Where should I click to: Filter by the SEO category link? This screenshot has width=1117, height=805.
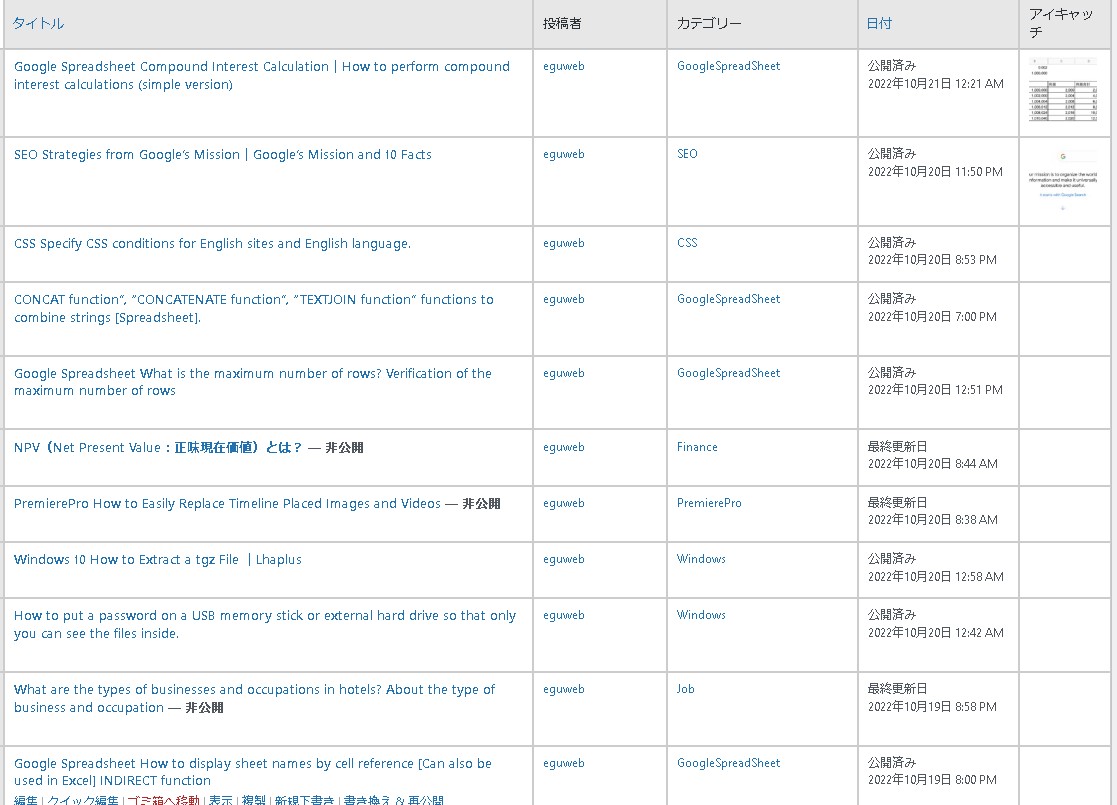(687, 154)
